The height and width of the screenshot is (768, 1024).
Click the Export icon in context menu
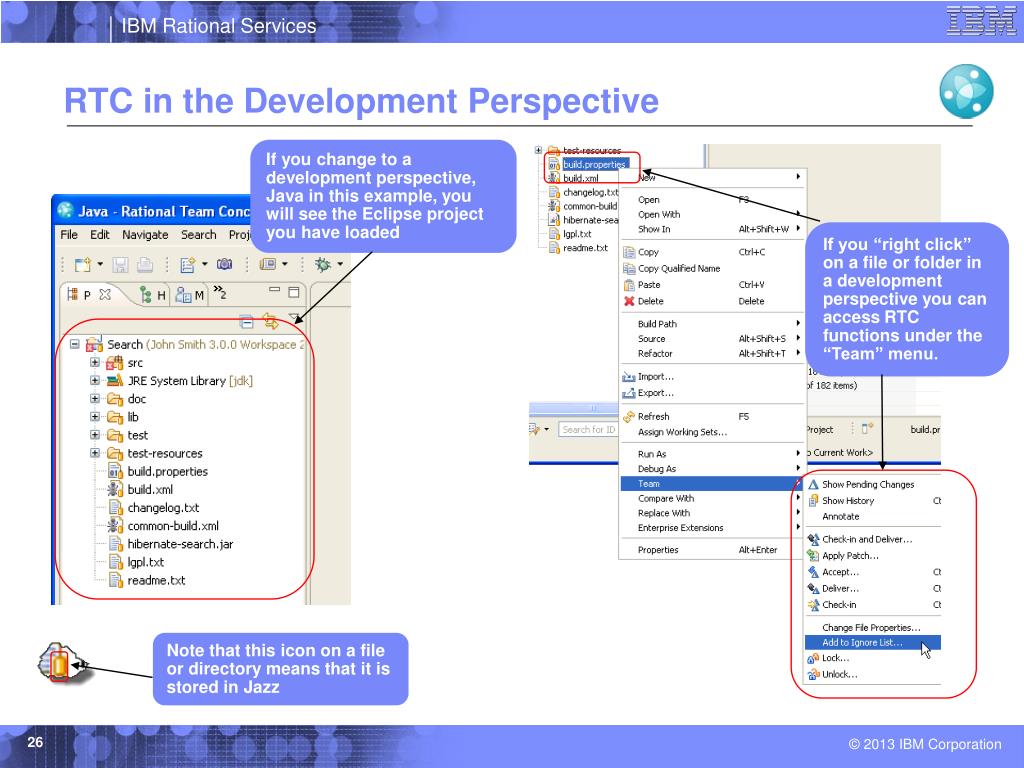[x=629, y=393]
